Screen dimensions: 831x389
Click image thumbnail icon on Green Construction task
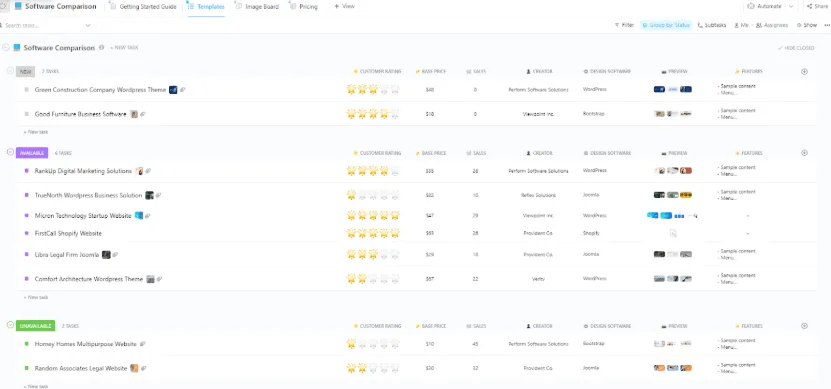173,90
